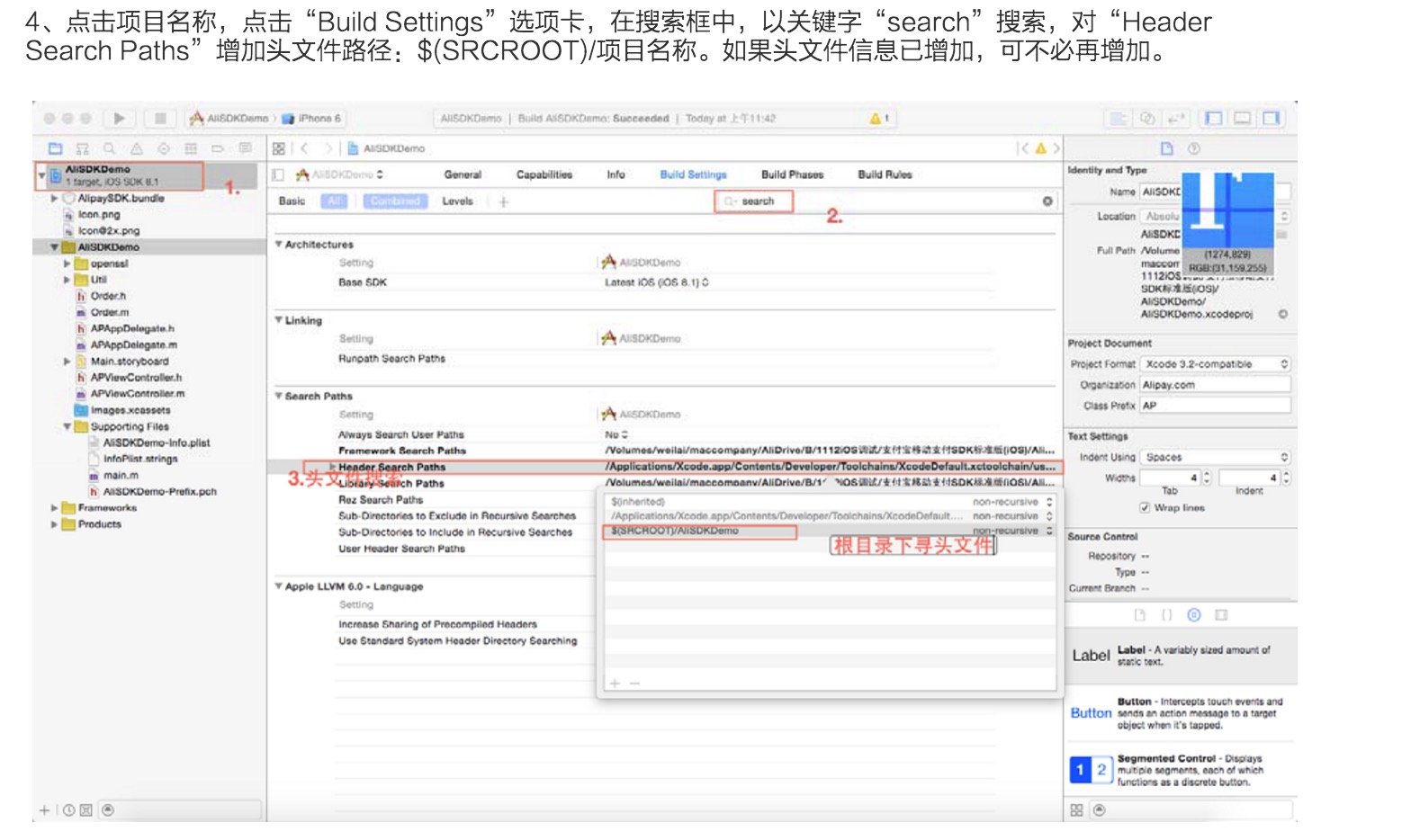Viewport: 1402px width, 840px height.
Task: Open the Find navigator magnifier icon
Action: (x=110, y=148)
